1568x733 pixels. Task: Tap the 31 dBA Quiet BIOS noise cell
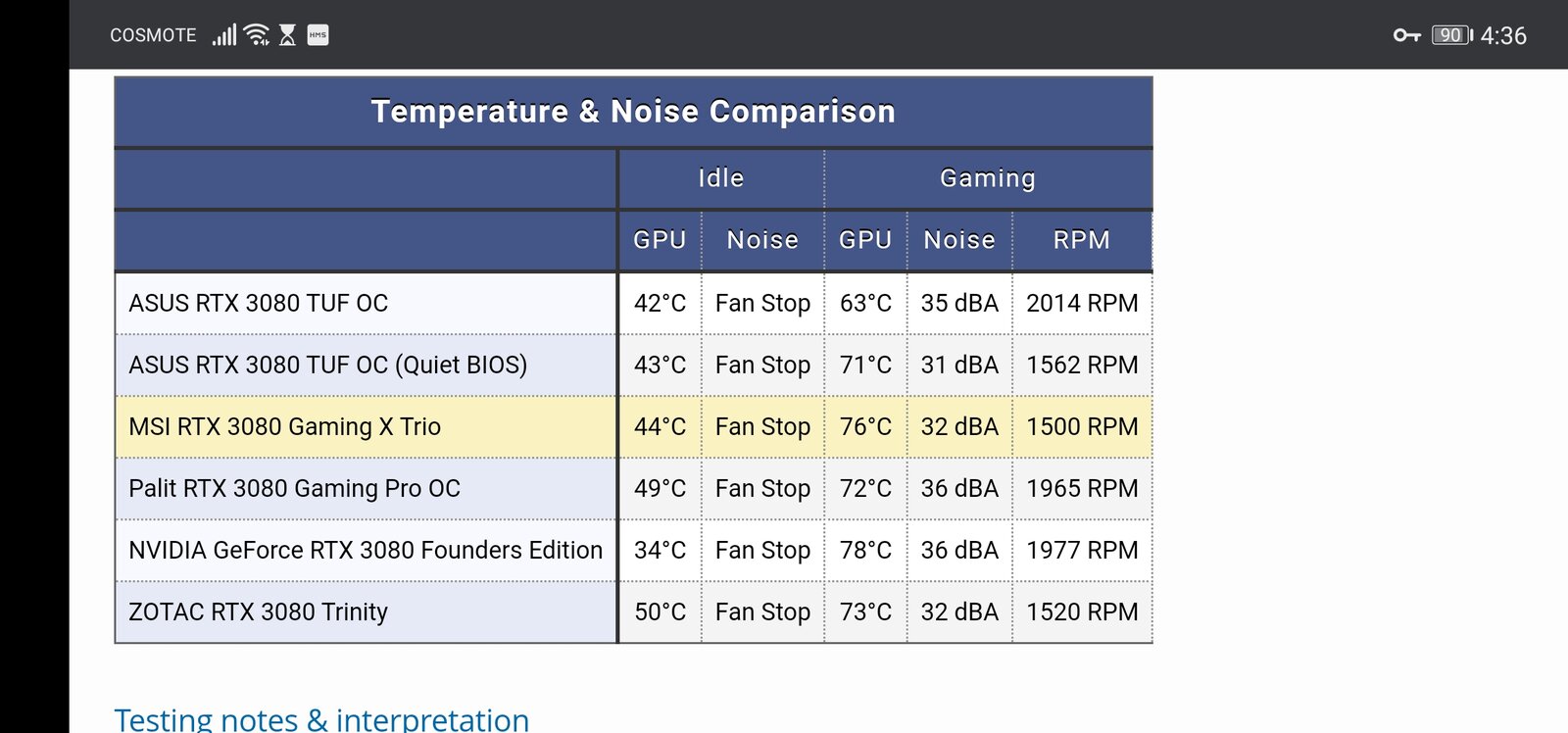[x=959, y=366]
